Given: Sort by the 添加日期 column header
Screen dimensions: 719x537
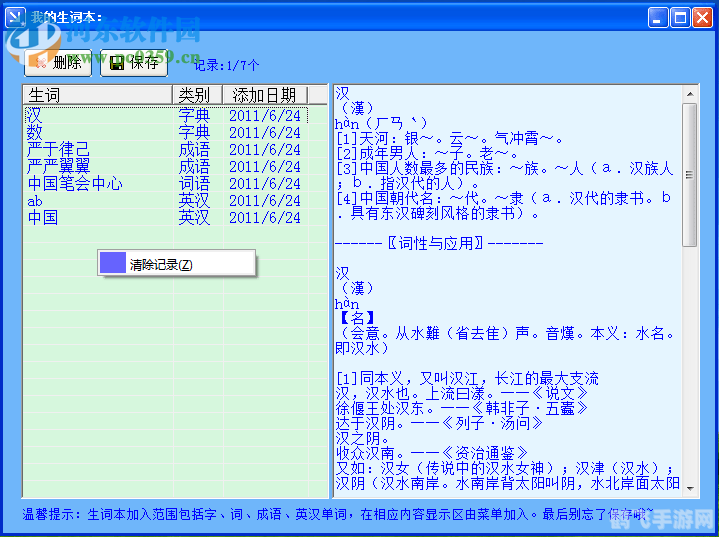Looking at the screenshot, I should (265, 95).
